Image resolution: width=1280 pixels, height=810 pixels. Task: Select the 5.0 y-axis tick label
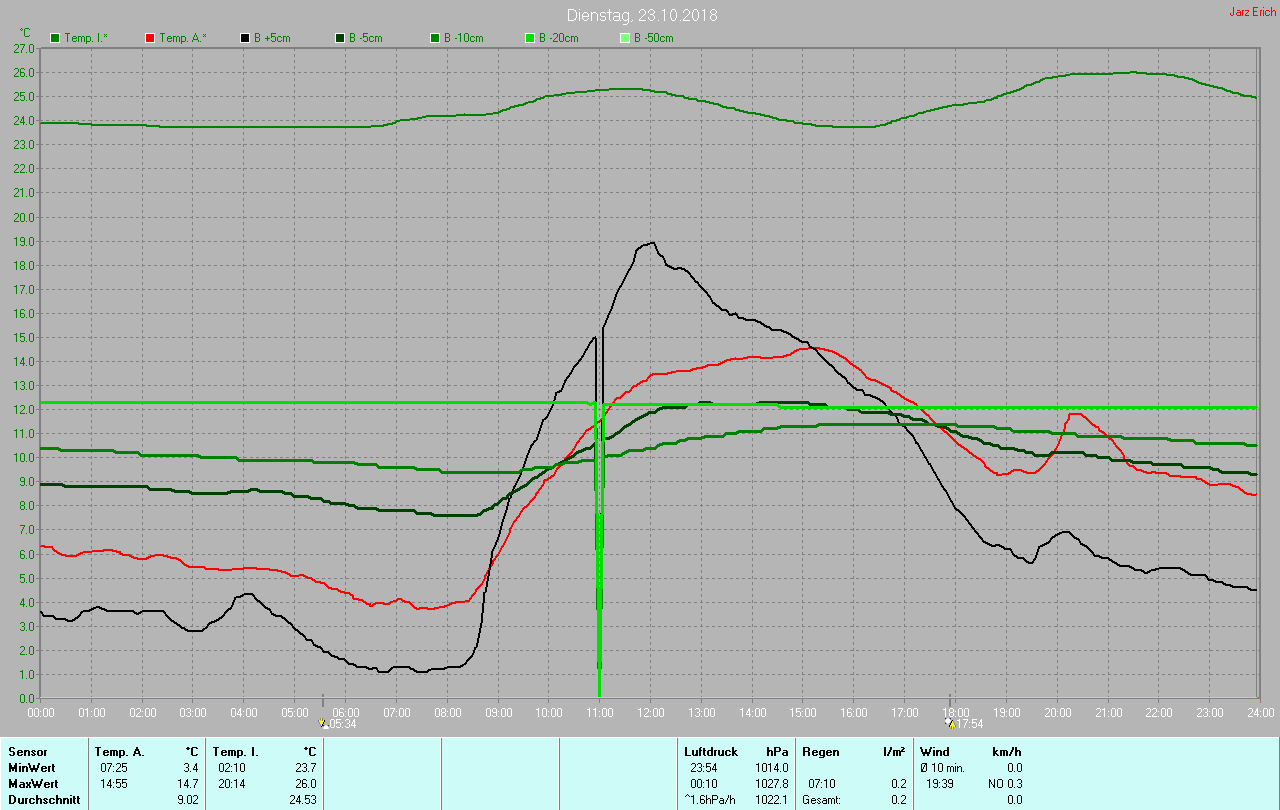coord(27,578)
